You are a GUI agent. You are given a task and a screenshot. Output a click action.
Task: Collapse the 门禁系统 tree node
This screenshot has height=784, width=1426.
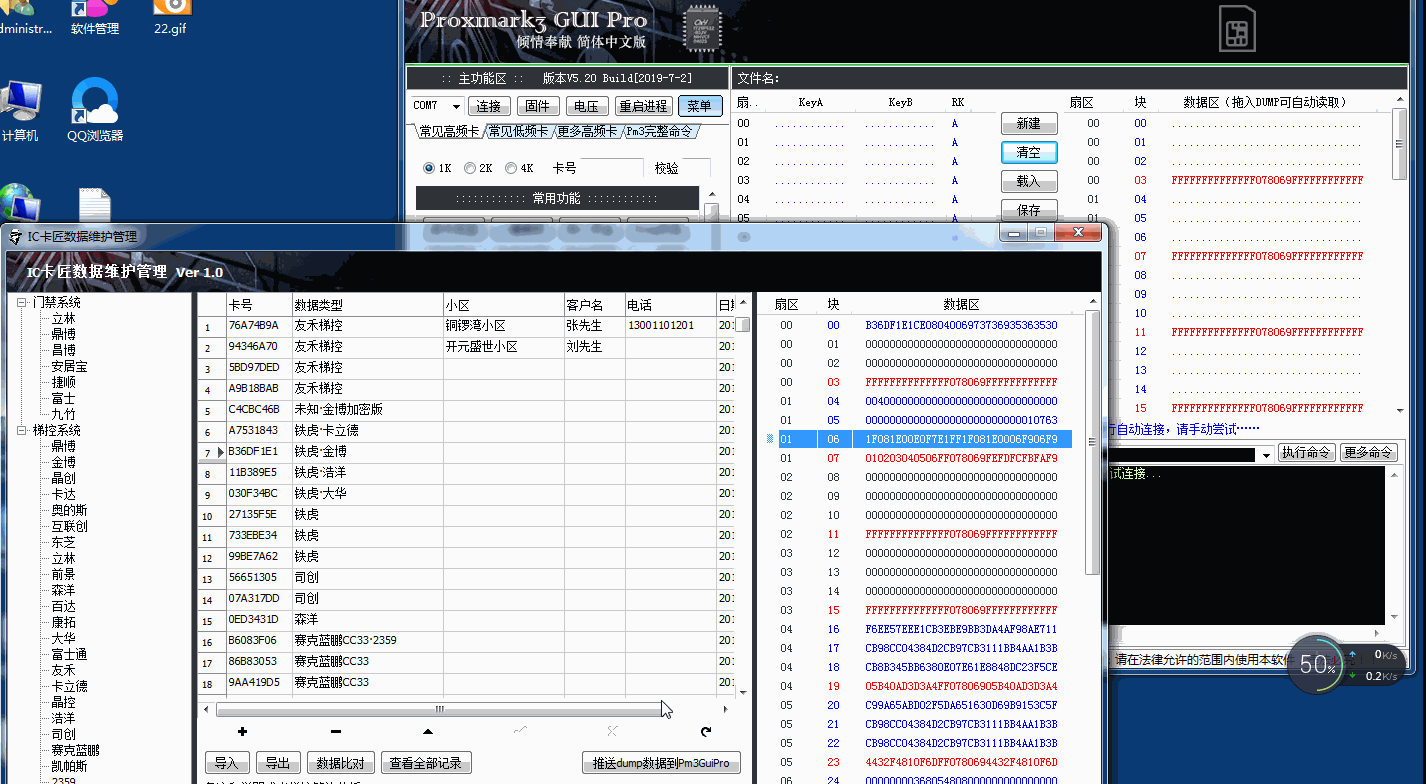22,302
